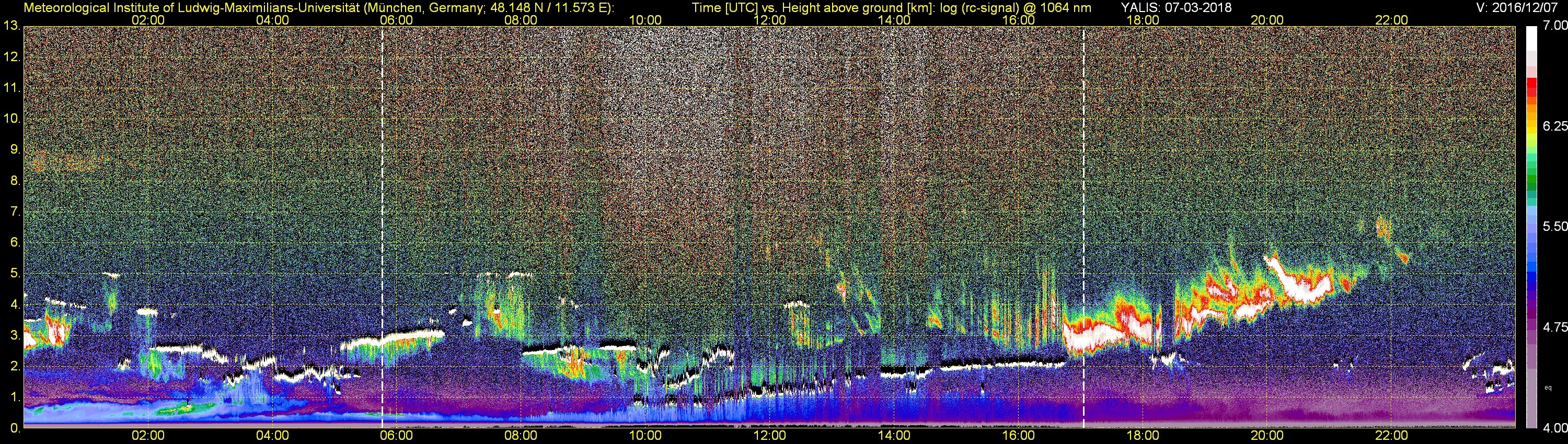Viewport: 1568px width, 444px height.
Task: Click the 14:00 label on the top time axis
Action: pyautogui.click(x=894, y=20)
